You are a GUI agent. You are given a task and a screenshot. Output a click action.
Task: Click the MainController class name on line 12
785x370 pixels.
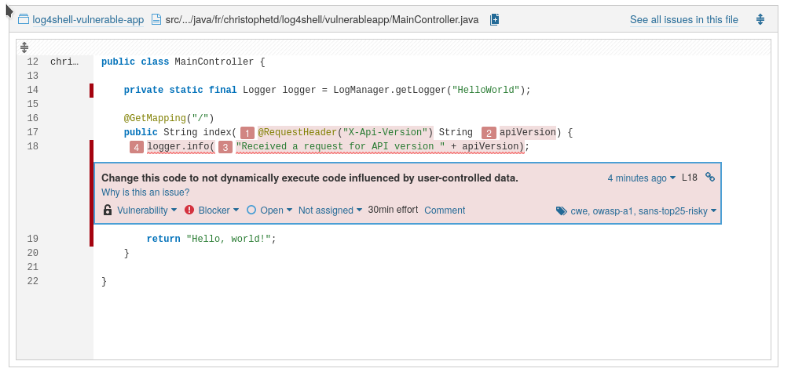[214, 62]
